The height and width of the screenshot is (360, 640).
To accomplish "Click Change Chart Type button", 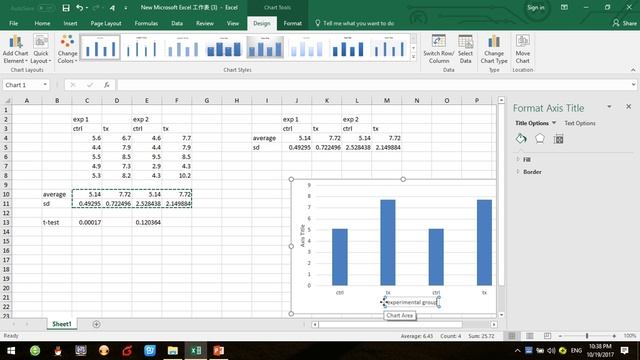I will [x=494, y=49].
